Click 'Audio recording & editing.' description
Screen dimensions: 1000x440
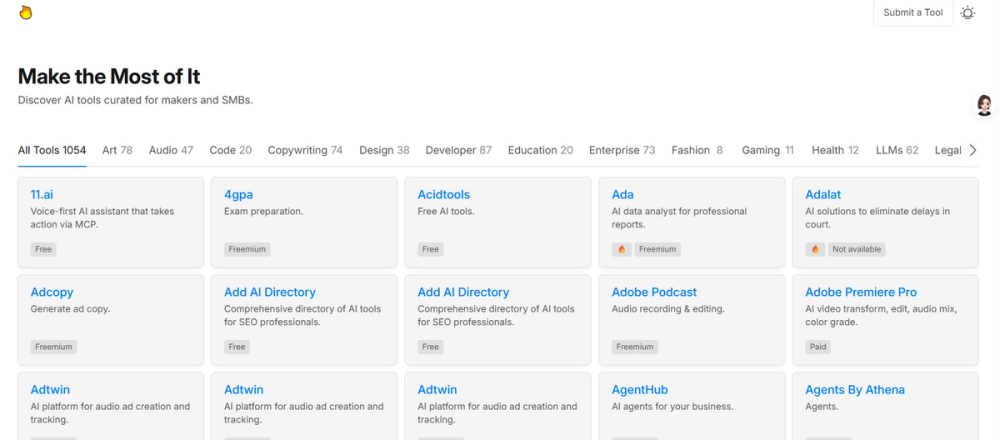click(668, 309)
